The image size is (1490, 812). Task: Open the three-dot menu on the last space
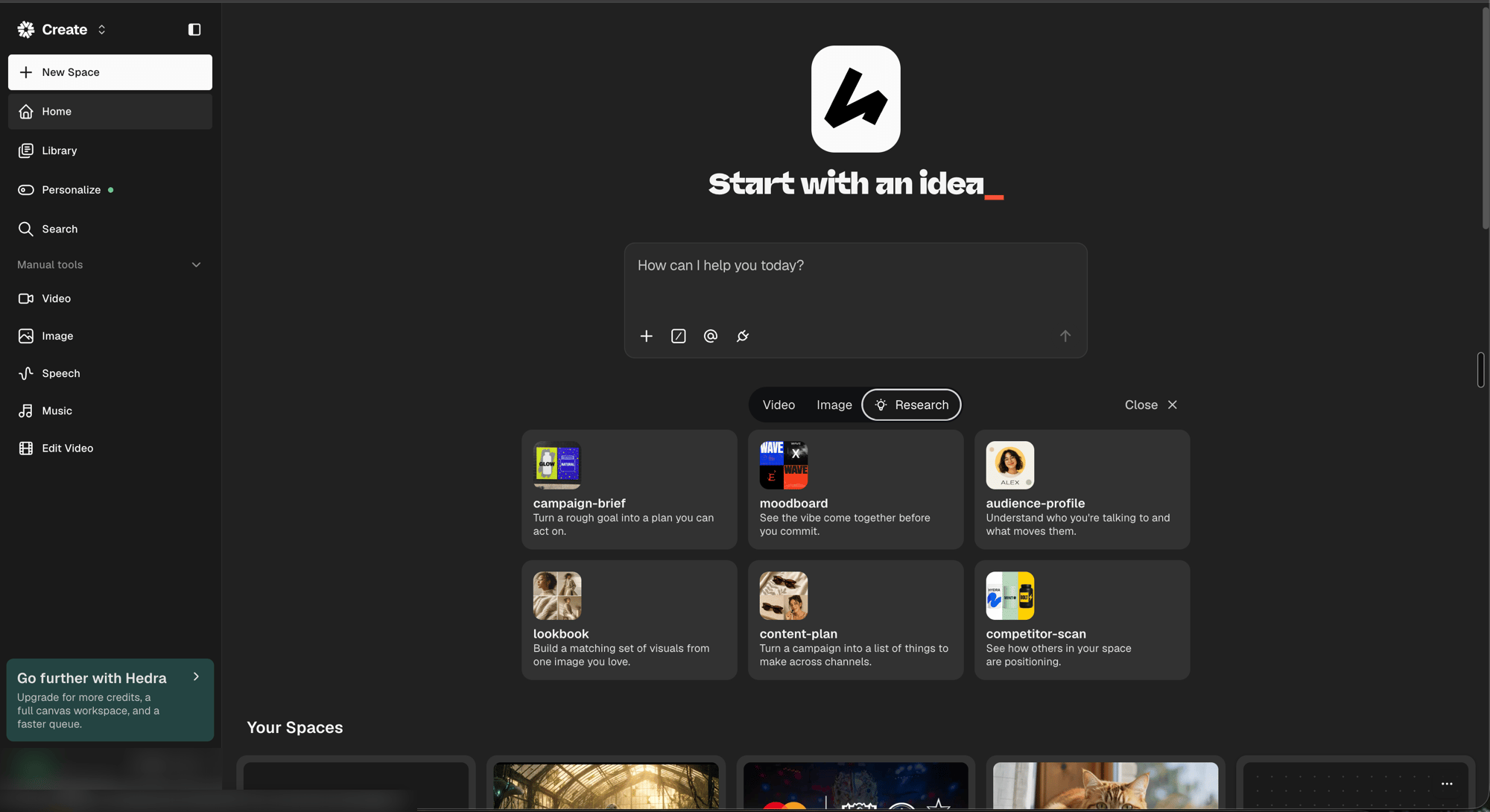click(x=1447, y=784)
